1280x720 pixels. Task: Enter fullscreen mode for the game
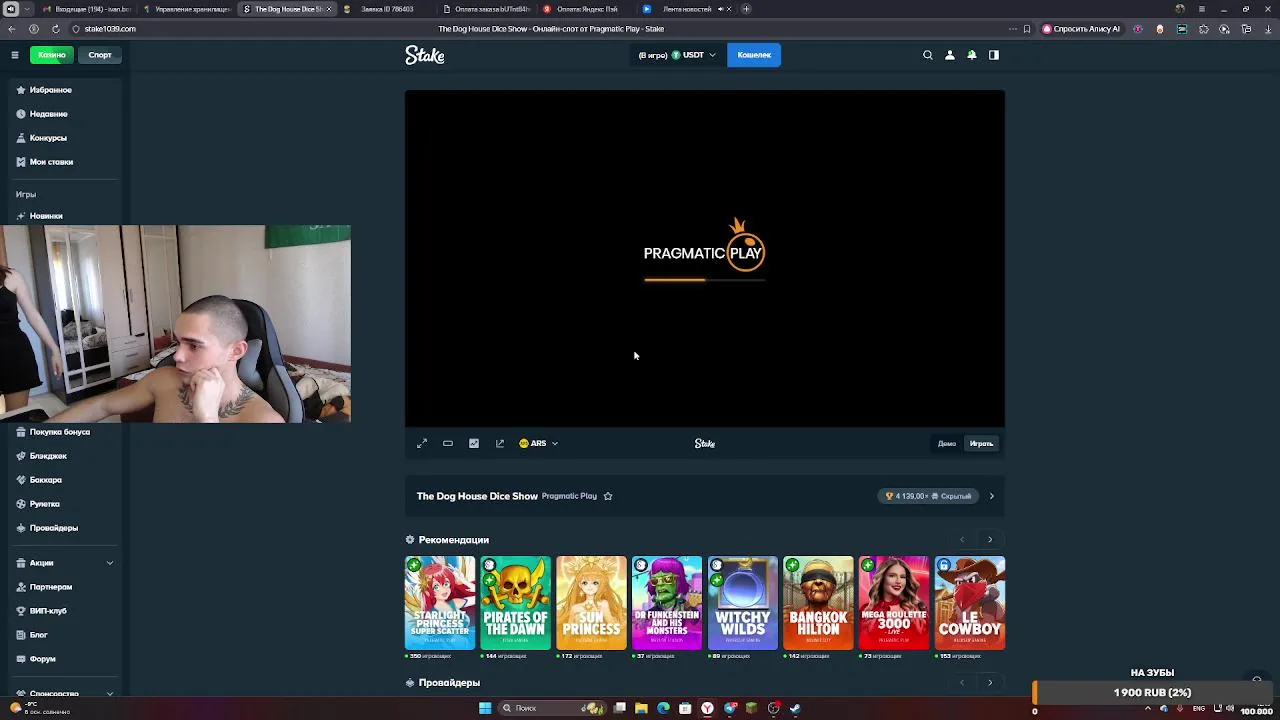click(x=422, y=443)
